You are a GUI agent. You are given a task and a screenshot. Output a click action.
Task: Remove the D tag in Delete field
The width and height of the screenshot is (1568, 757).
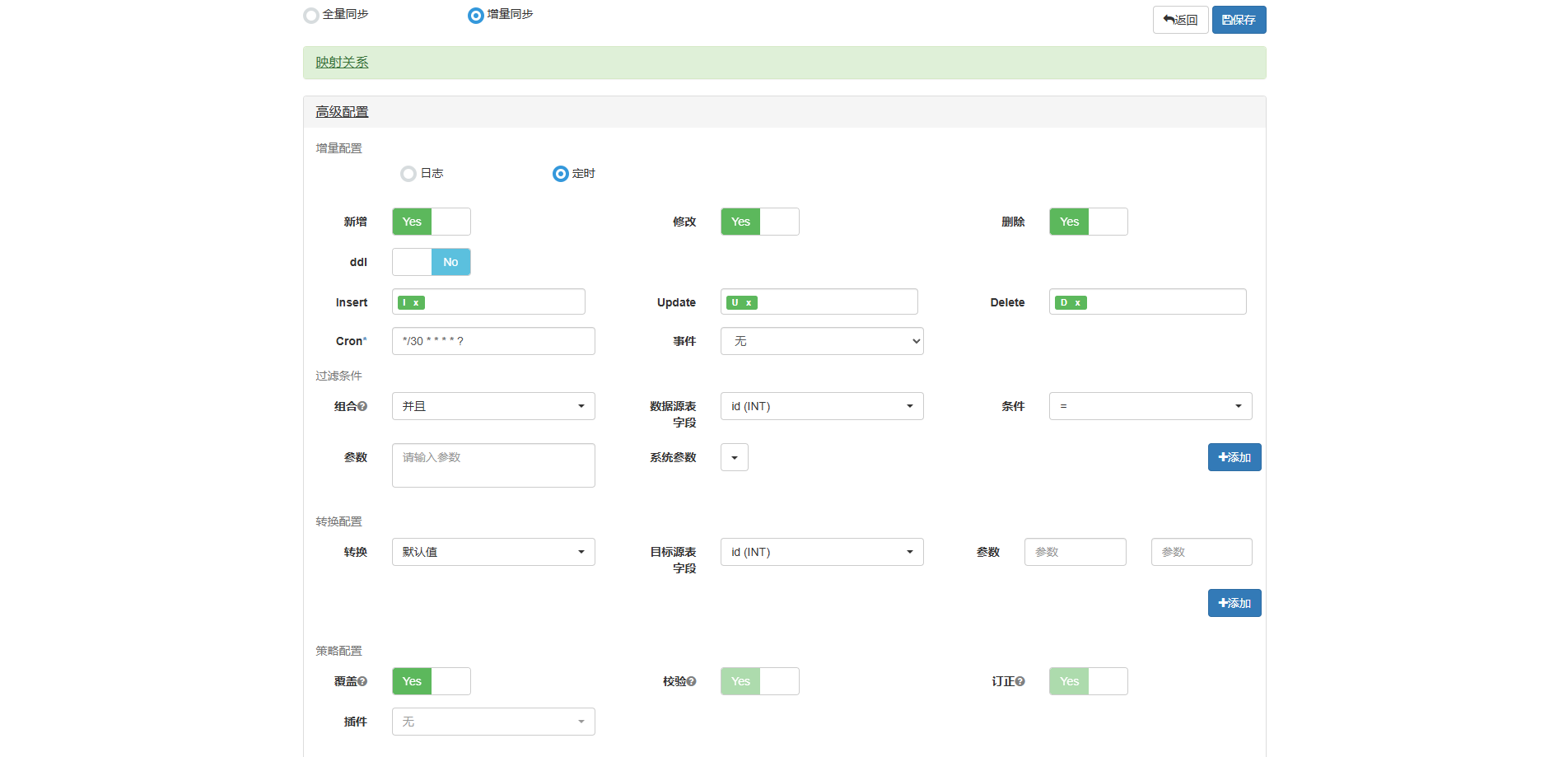click(x=1077, y=303)
